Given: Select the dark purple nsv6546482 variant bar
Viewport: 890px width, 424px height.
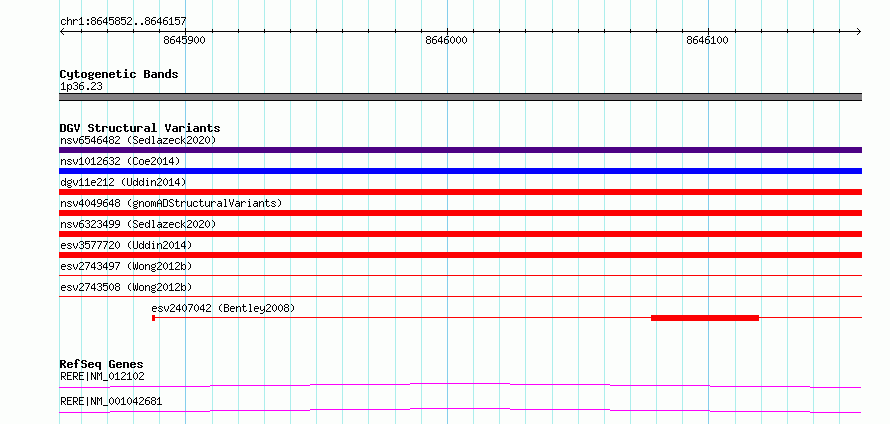Looking at the screenshot, I should point(460,150).
